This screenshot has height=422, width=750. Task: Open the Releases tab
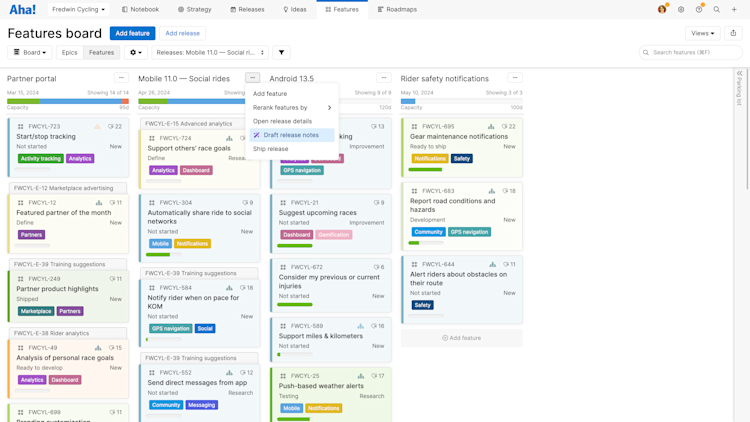tap(247, 9)
